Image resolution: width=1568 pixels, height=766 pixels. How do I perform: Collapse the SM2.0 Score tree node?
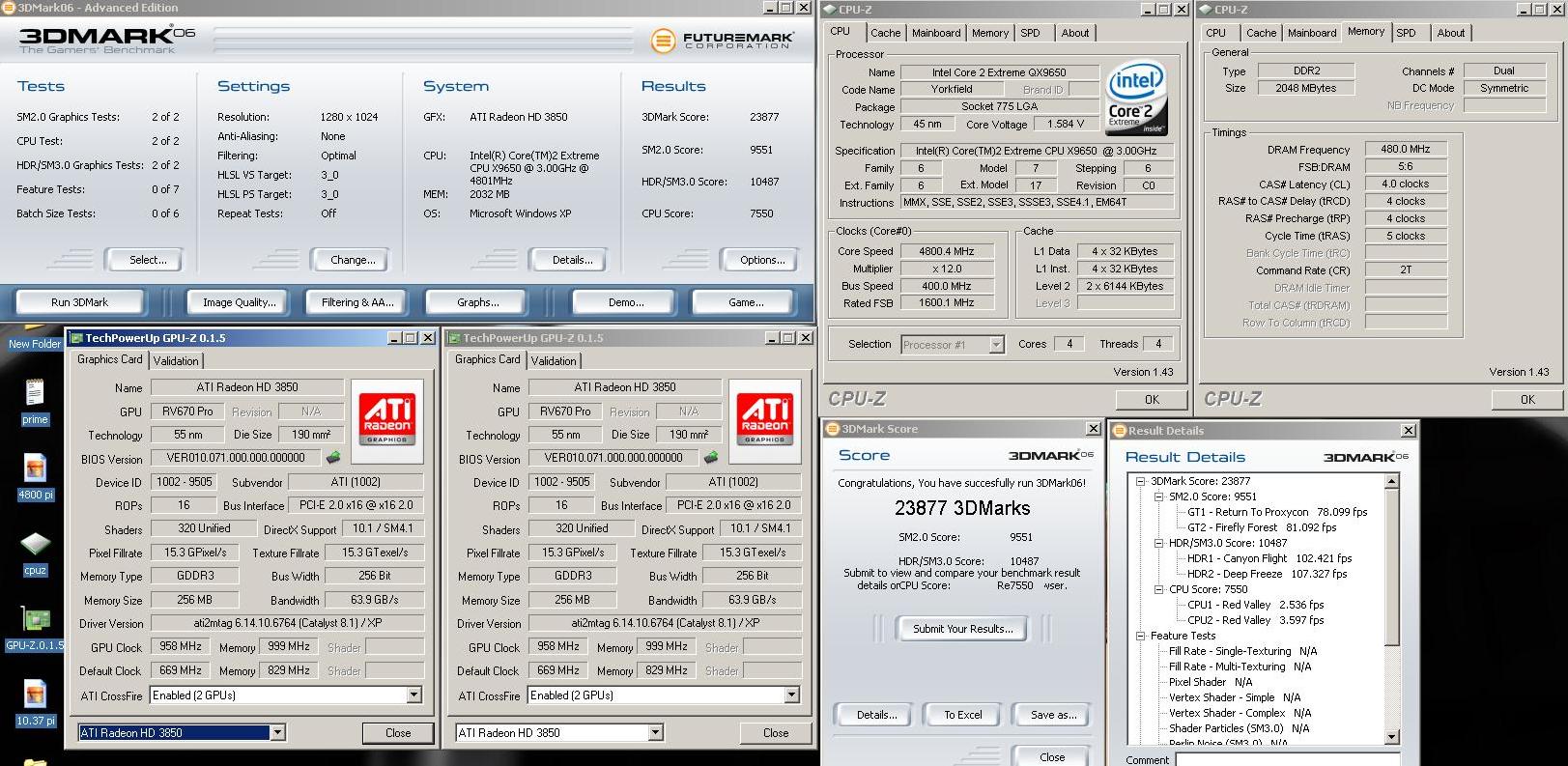coord(1159,496)
